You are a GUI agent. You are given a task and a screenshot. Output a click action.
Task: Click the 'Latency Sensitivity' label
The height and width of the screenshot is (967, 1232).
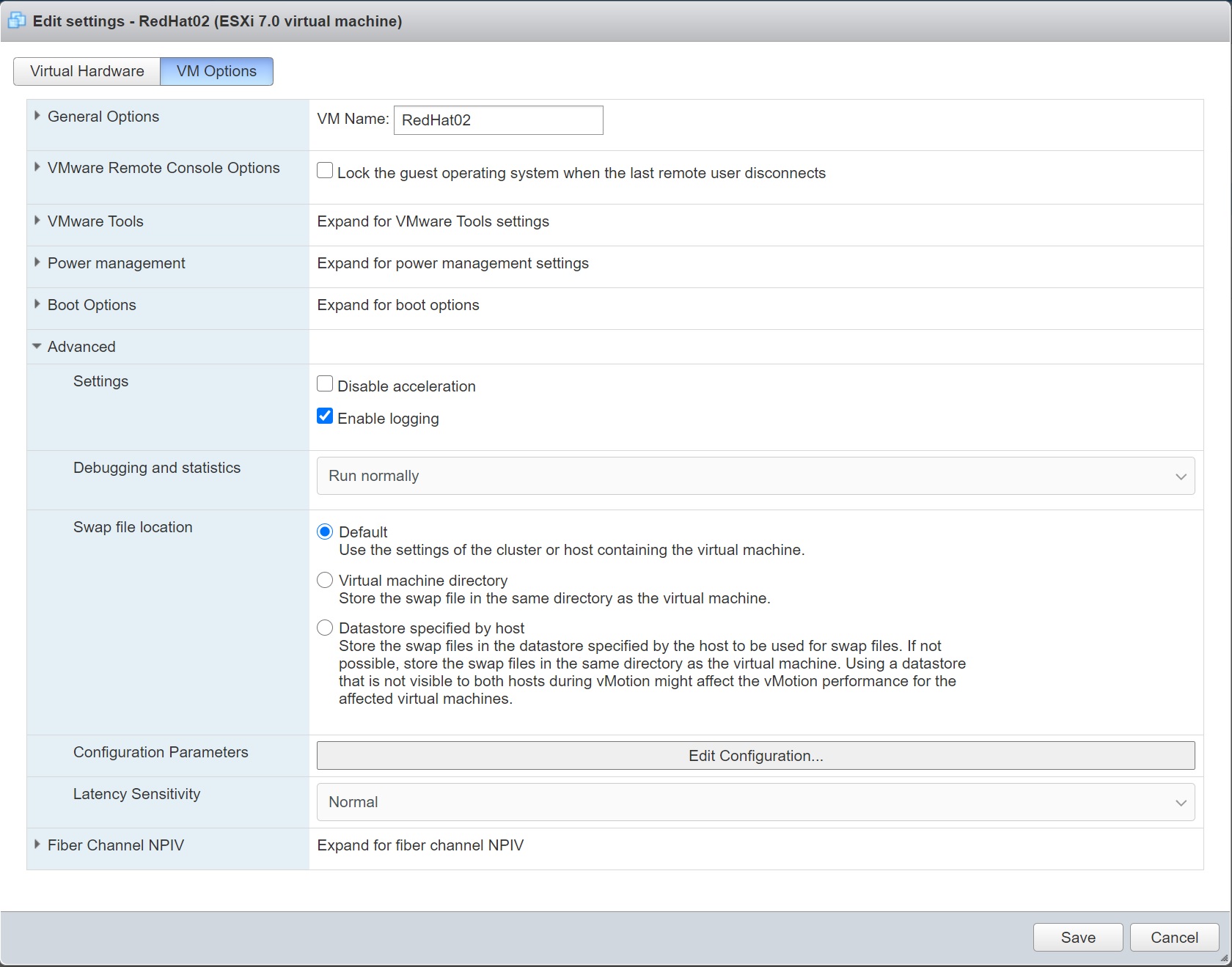pyautogui.click(x=136, y=794)
